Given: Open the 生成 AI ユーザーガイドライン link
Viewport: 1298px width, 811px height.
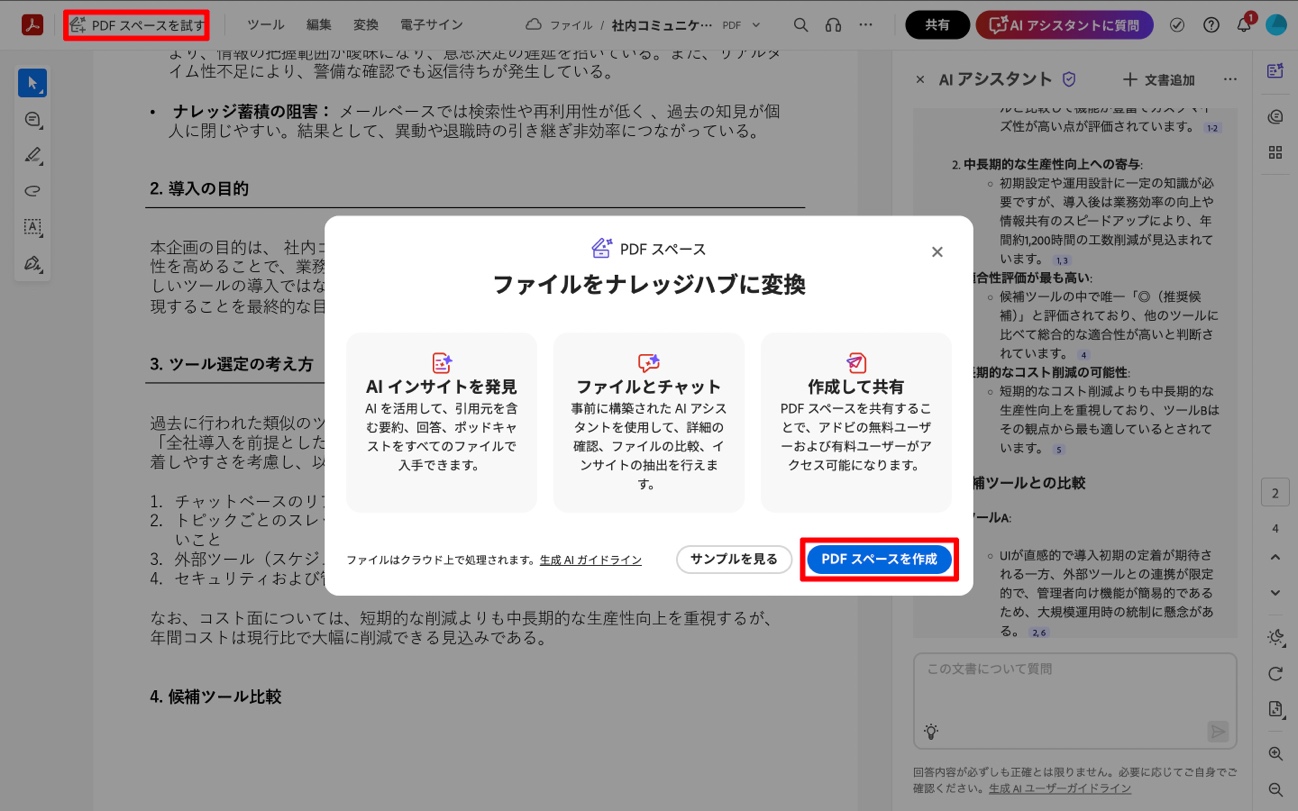Looking at the screenshot, I should coord(1060,788).
